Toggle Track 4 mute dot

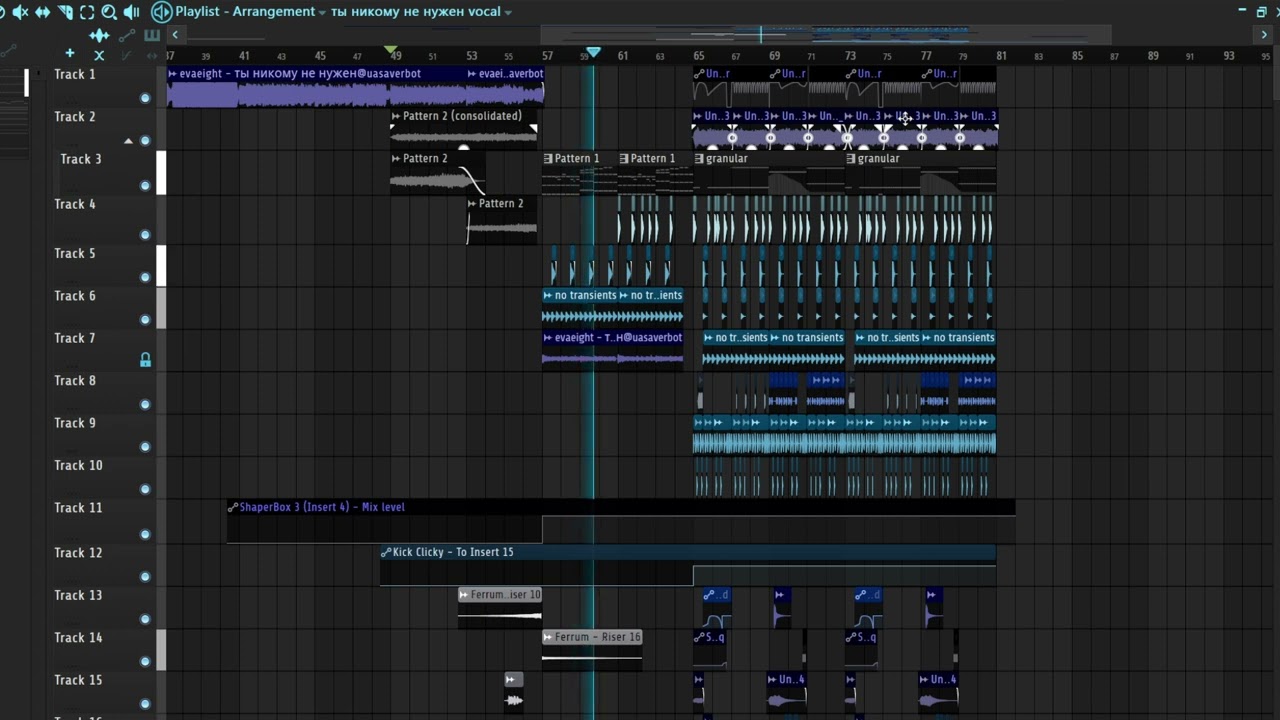point(145,235)
